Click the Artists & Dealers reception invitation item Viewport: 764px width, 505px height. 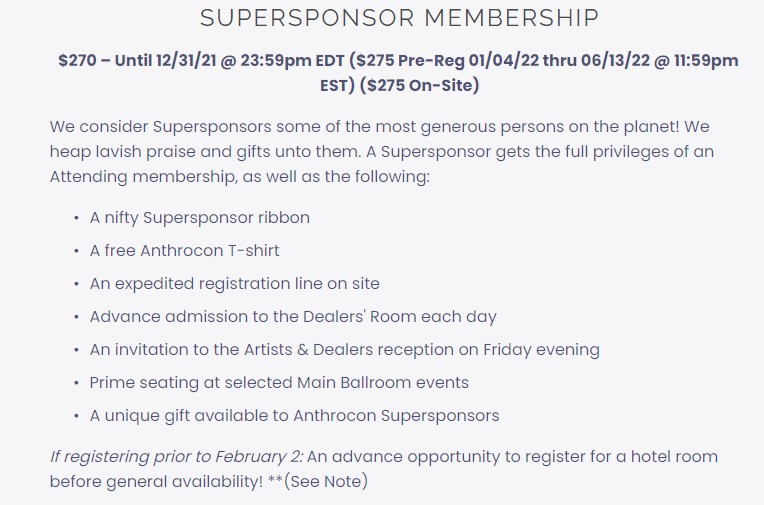(x=344, y=349)
